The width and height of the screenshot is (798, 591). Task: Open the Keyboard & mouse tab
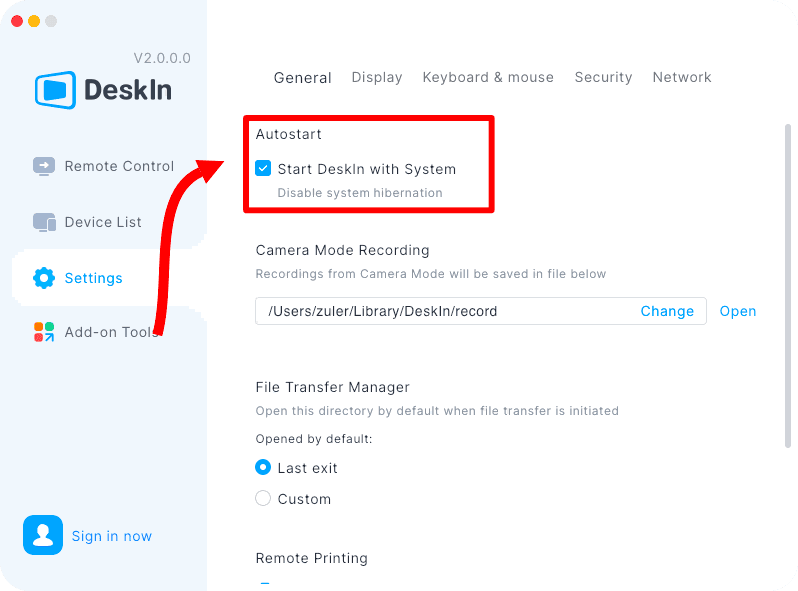click(488, 77)
